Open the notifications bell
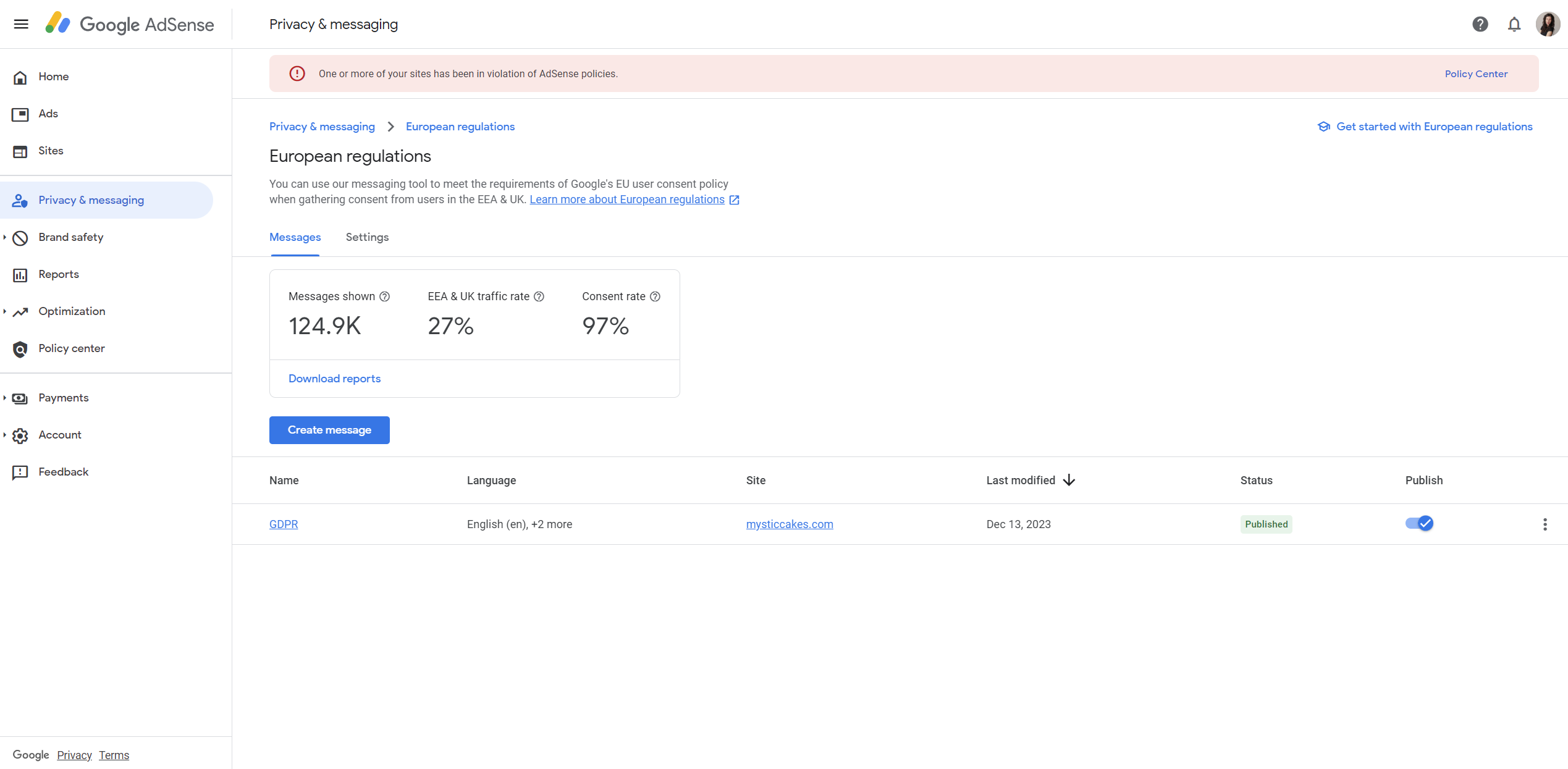Screen dimensions: 1568x769 point(1514,24)
